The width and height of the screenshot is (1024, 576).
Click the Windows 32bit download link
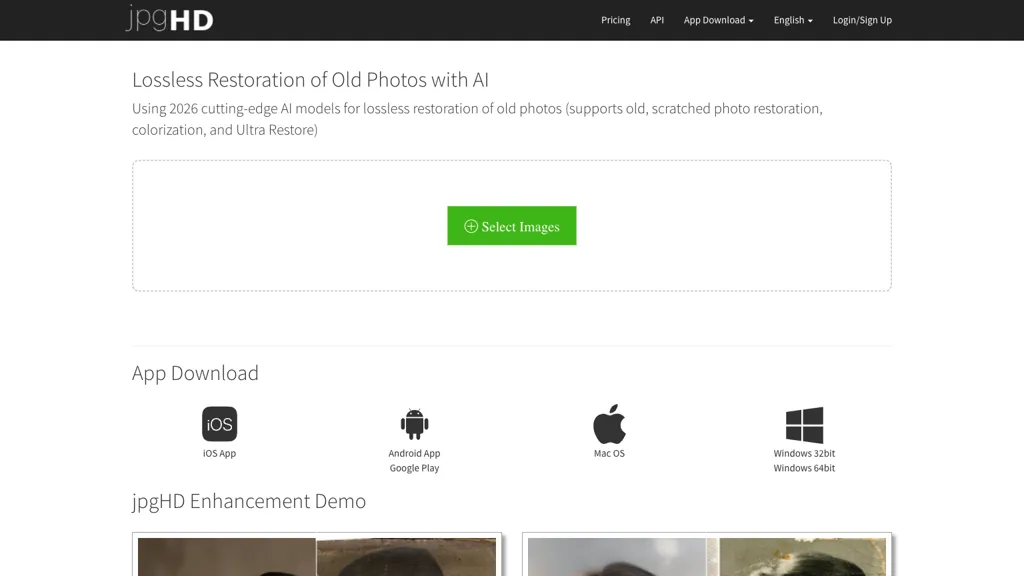[804, 453]
